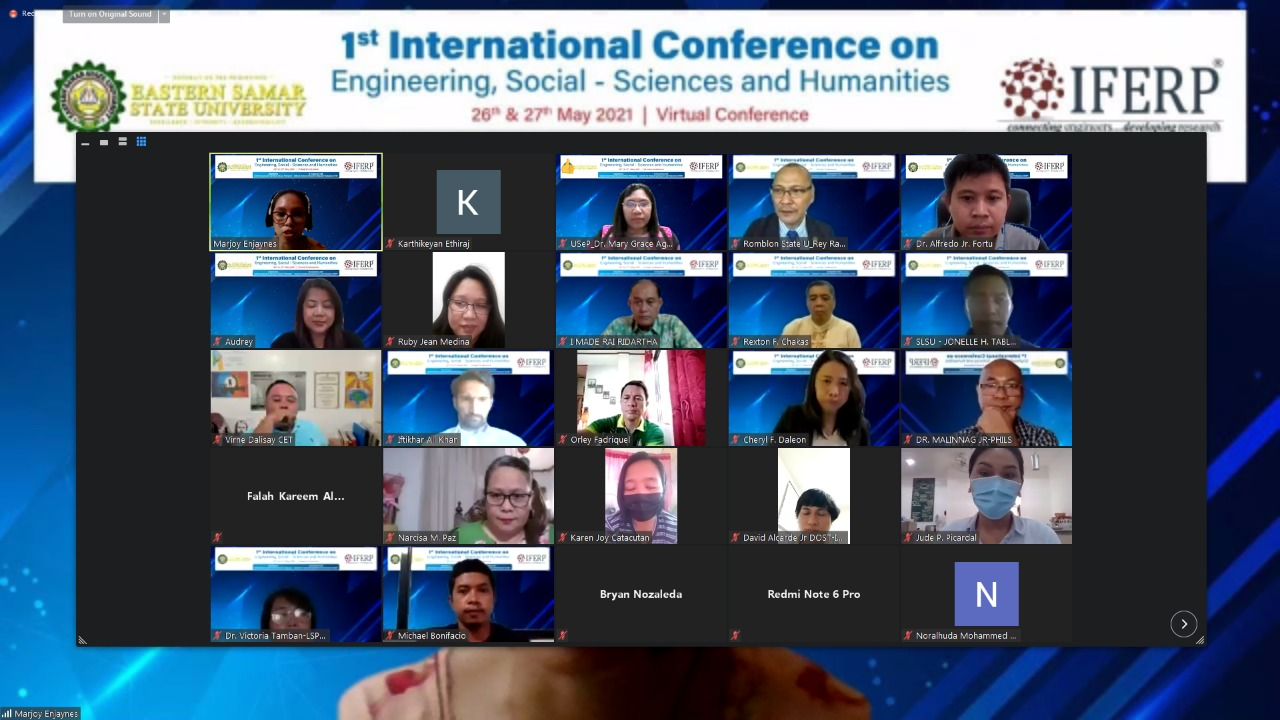1280x720 pixels.
Task: Click muted mic icon beside Cheryl F. Daleon
Action: pyautogui.click(x=736, y=440)
